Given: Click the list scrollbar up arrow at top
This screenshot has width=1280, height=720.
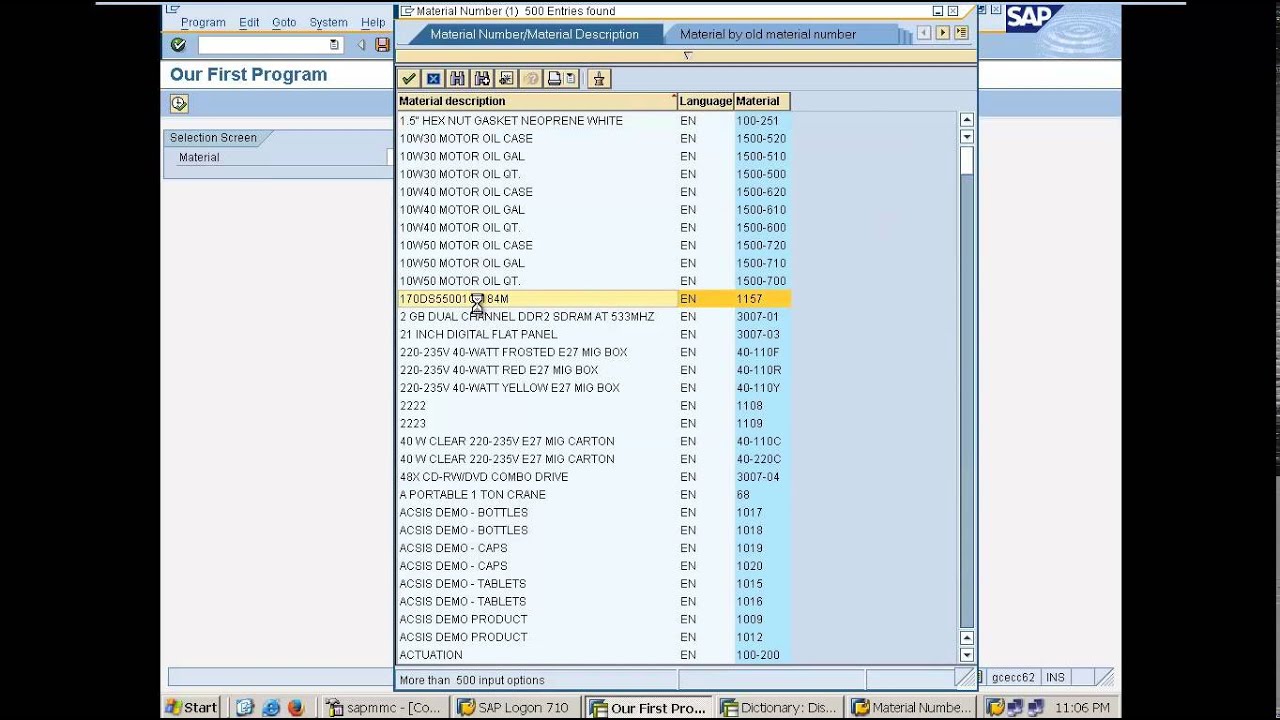Looking at the screenshot, I should (x=966, y=120).
